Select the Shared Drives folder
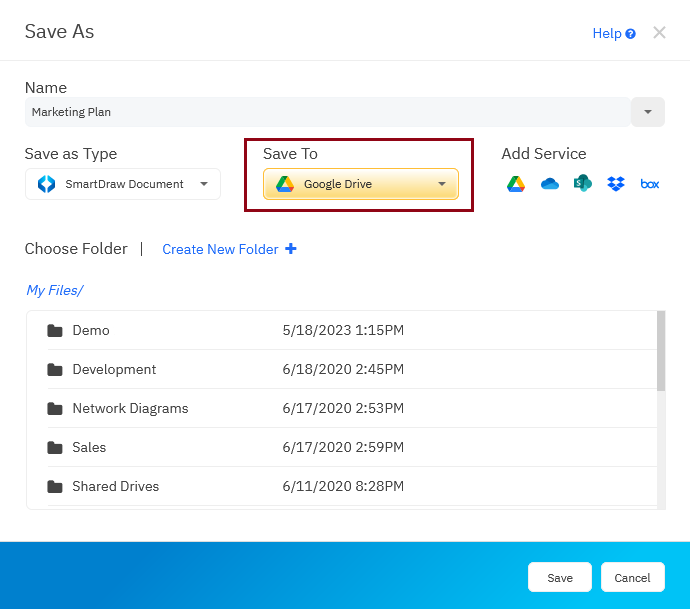Image resolution: width=690 pixels, height=609 pixels. tap(115, 487)
